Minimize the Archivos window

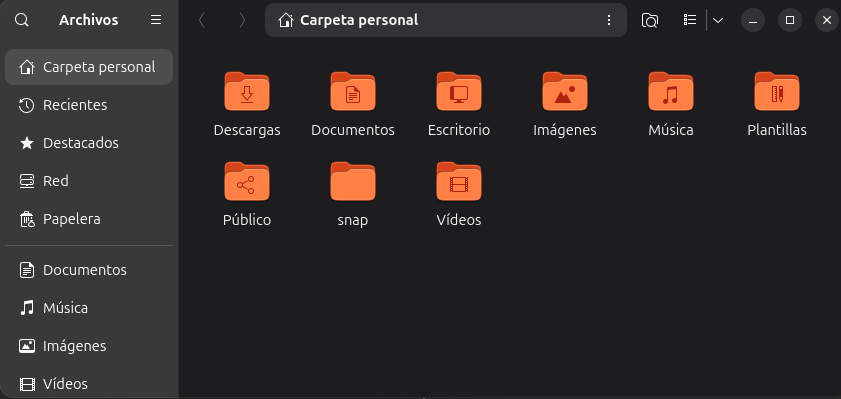click(753, 20)
